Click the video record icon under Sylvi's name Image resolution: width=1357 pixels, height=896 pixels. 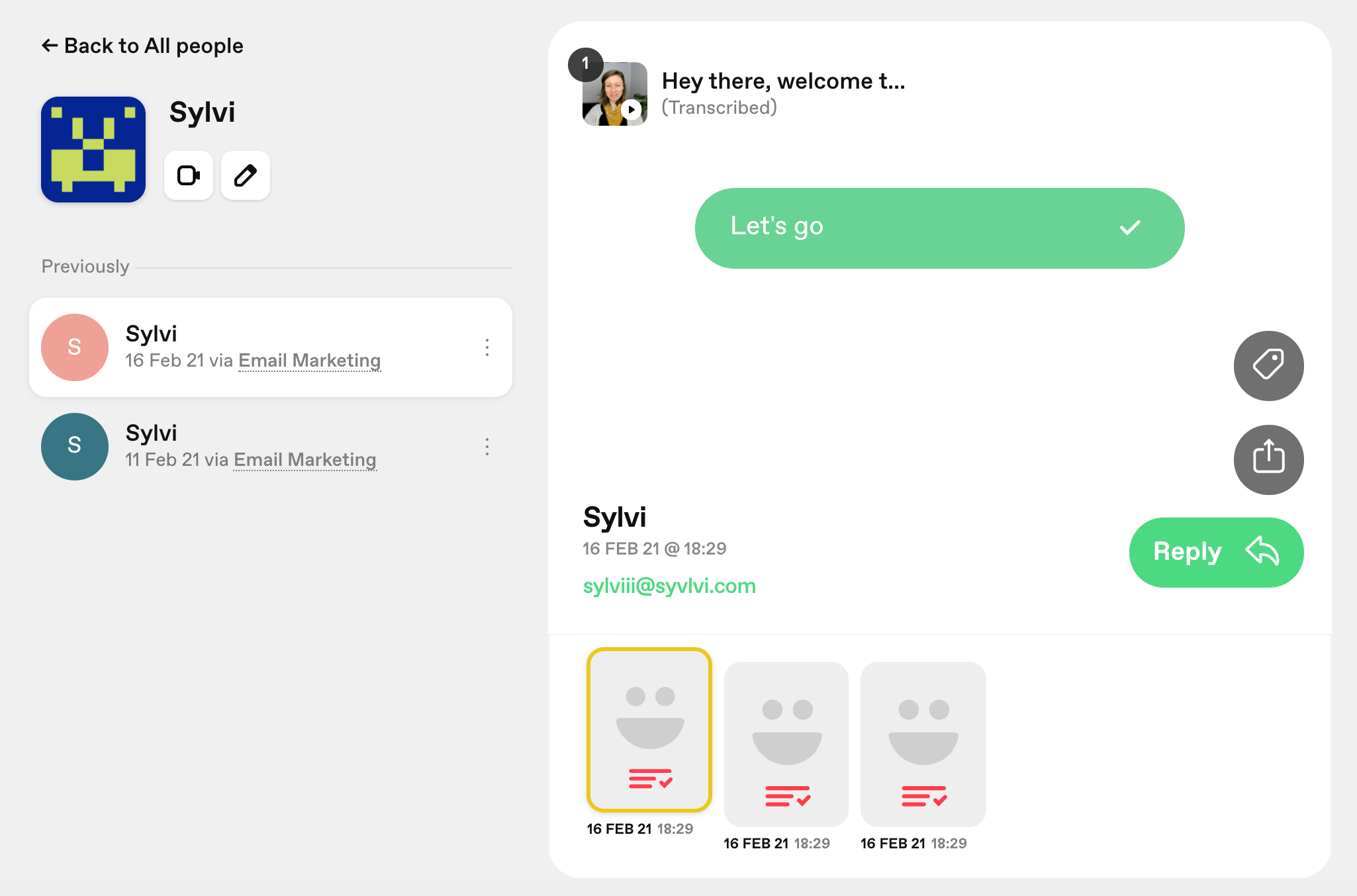(x=189, y=175)
